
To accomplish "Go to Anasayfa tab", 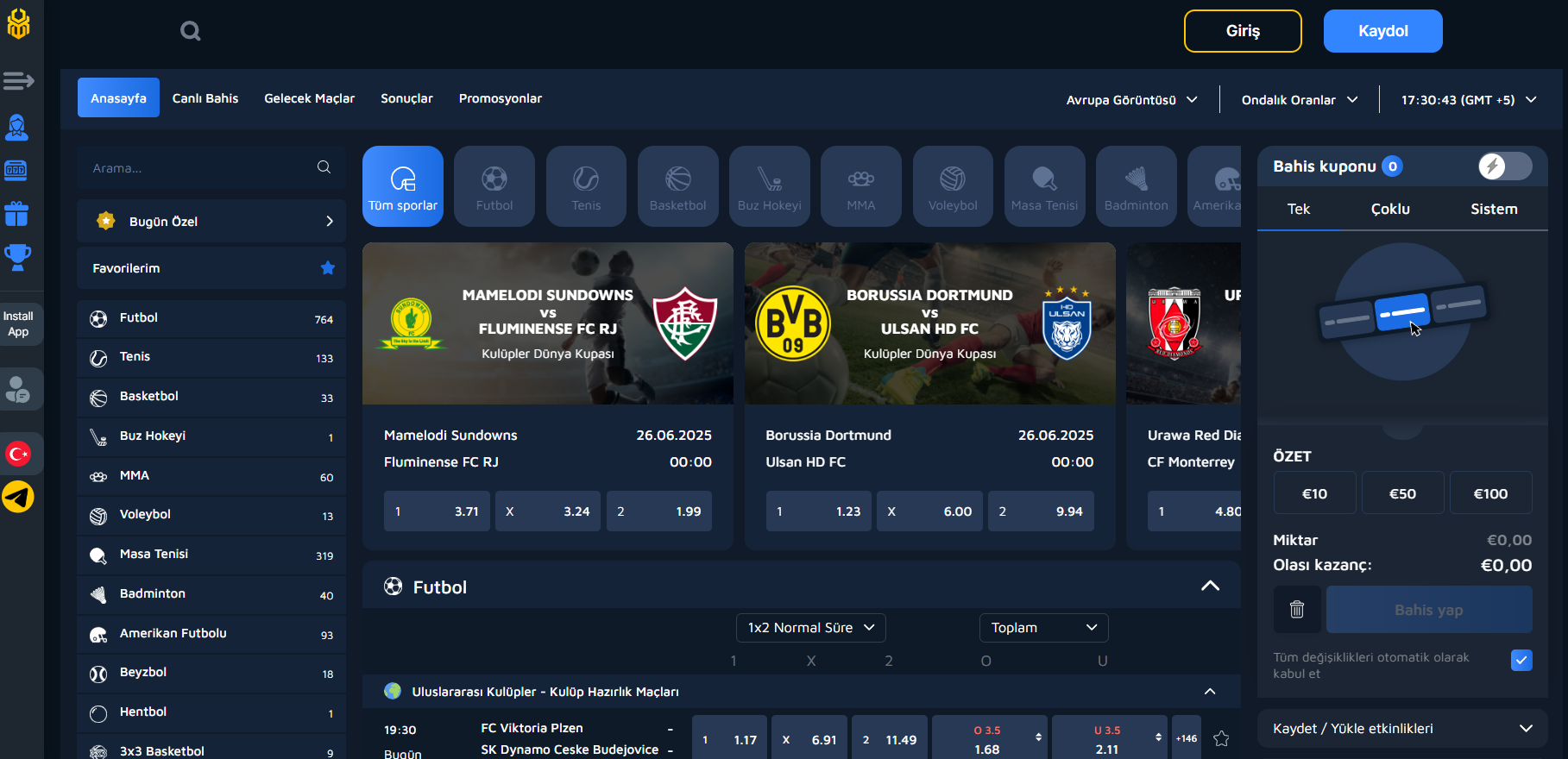I will [118, 98].
